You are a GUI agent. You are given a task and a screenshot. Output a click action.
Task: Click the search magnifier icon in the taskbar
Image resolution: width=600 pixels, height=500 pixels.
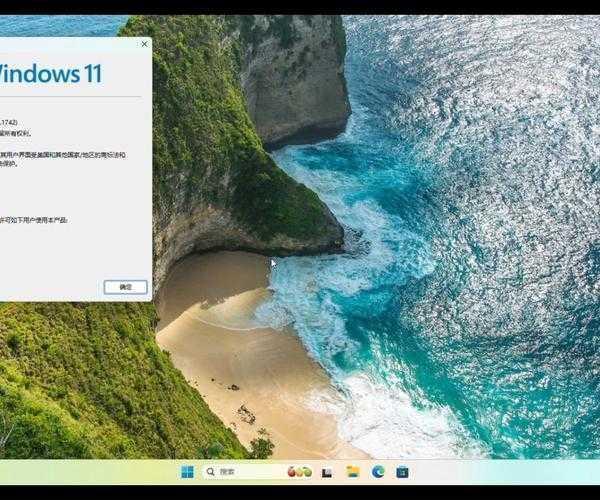click(x=210, y=472)
